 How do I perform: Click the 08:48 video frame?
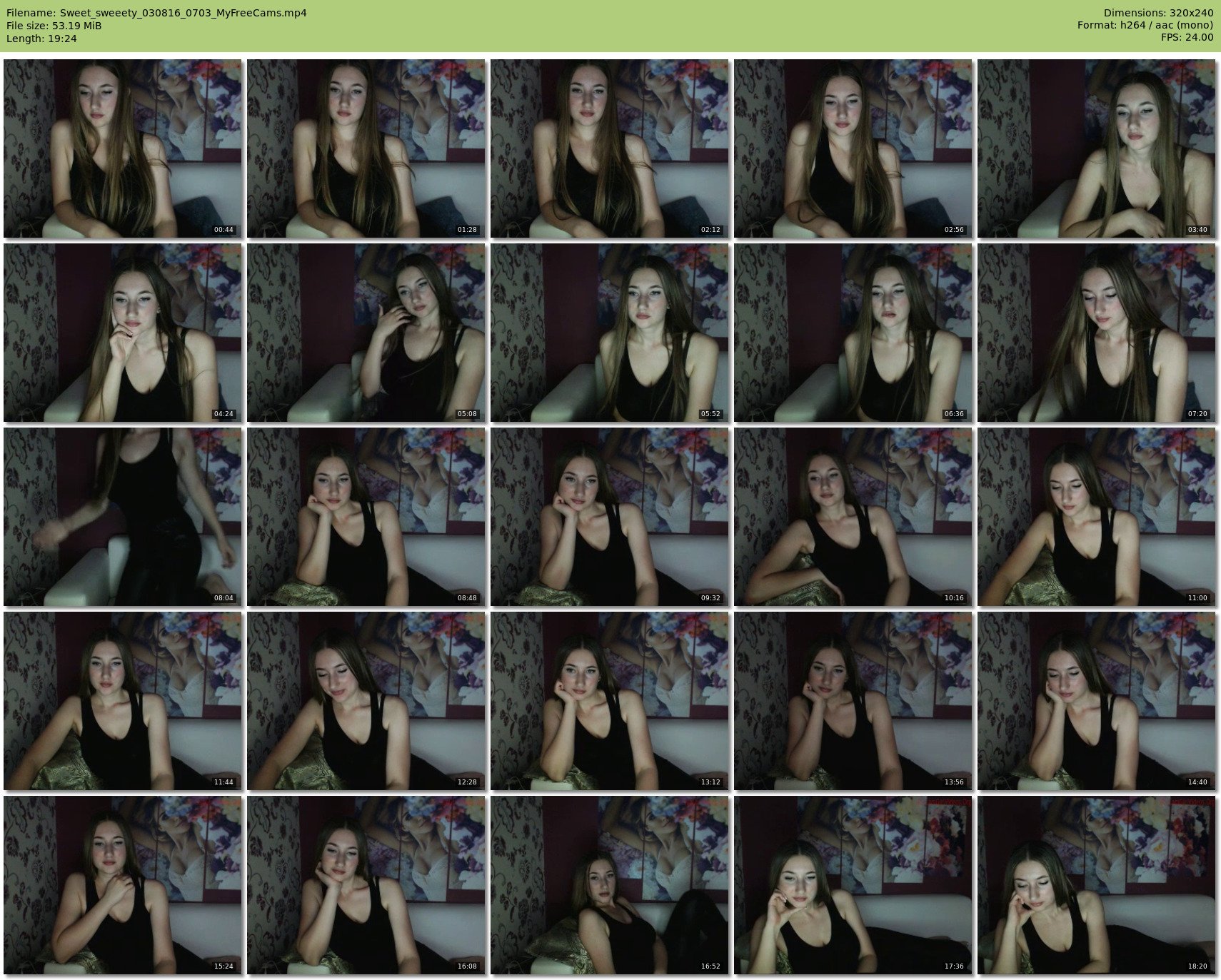pyautogui.click(x=366, y=517)
